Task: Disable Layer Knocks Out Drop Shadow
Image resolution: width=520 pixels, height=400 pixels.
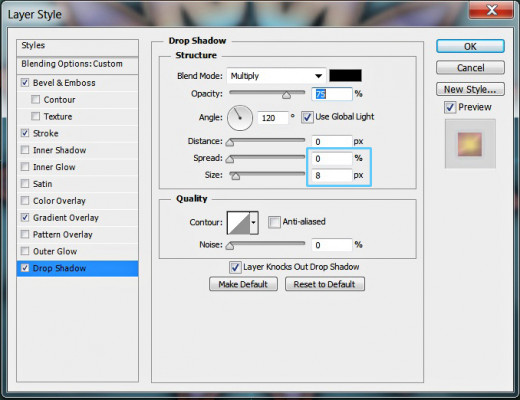Action: 235,267
